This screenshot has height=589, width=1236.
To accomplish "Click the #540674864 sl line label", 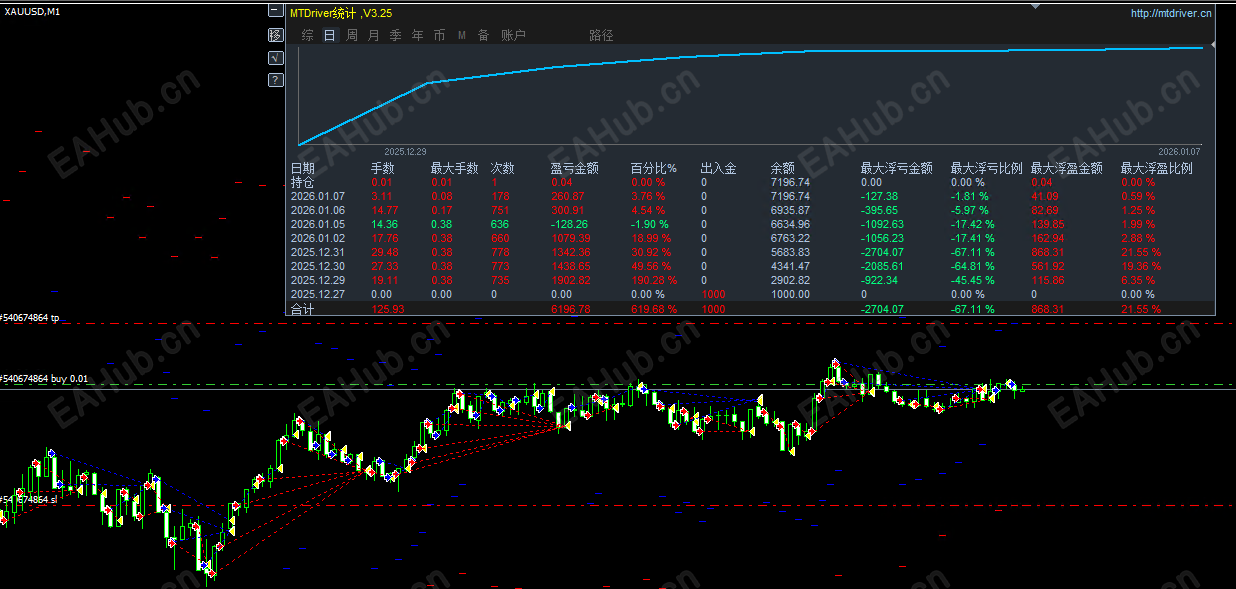I will pyautogui.click(x=29, y=499).
